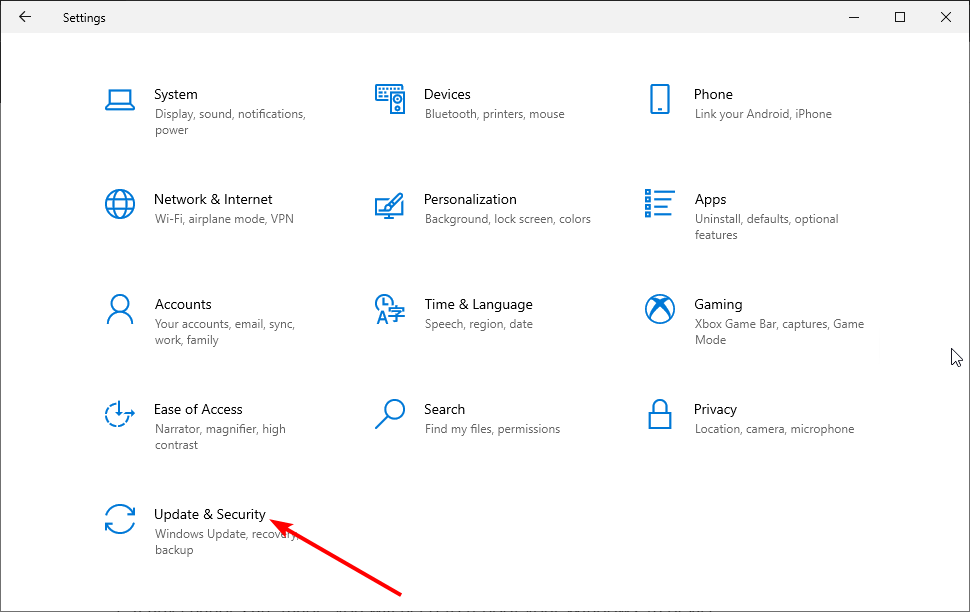
Task: Open the Update & Security label
Action: point(210,514)
